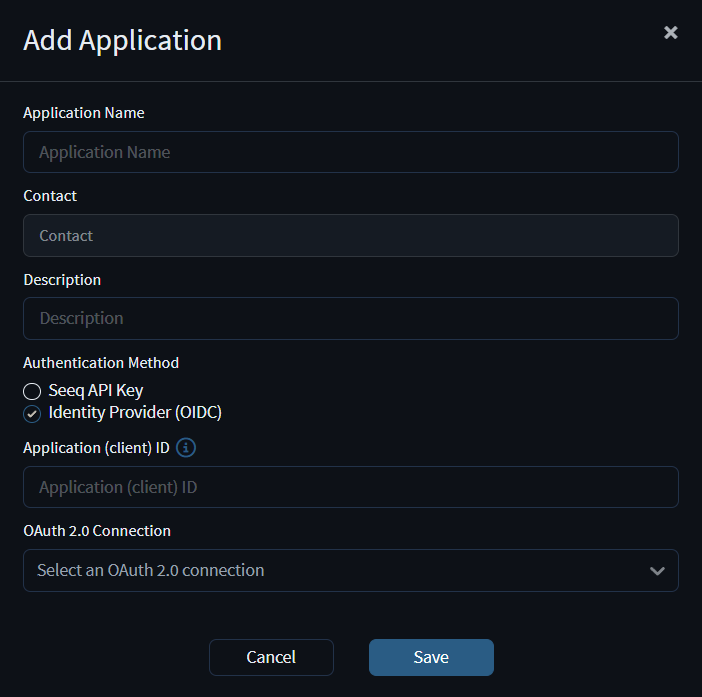
Task: Click the Contact field label
Action: [x=50, y=196]
